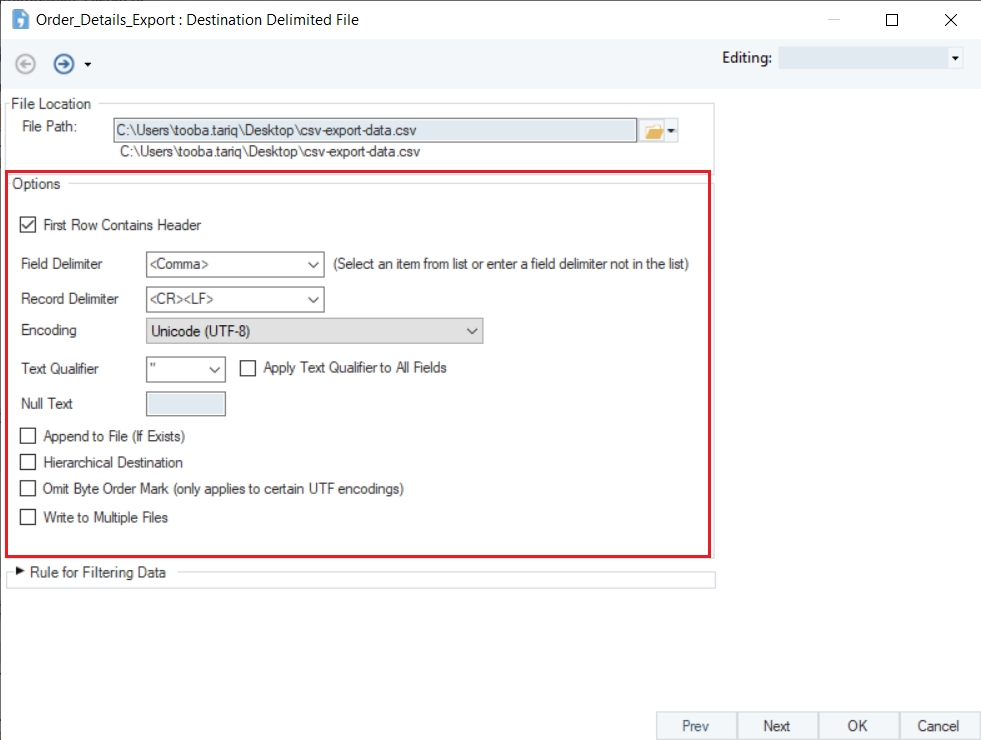Open the Field Delimiter dropdown

313,265
